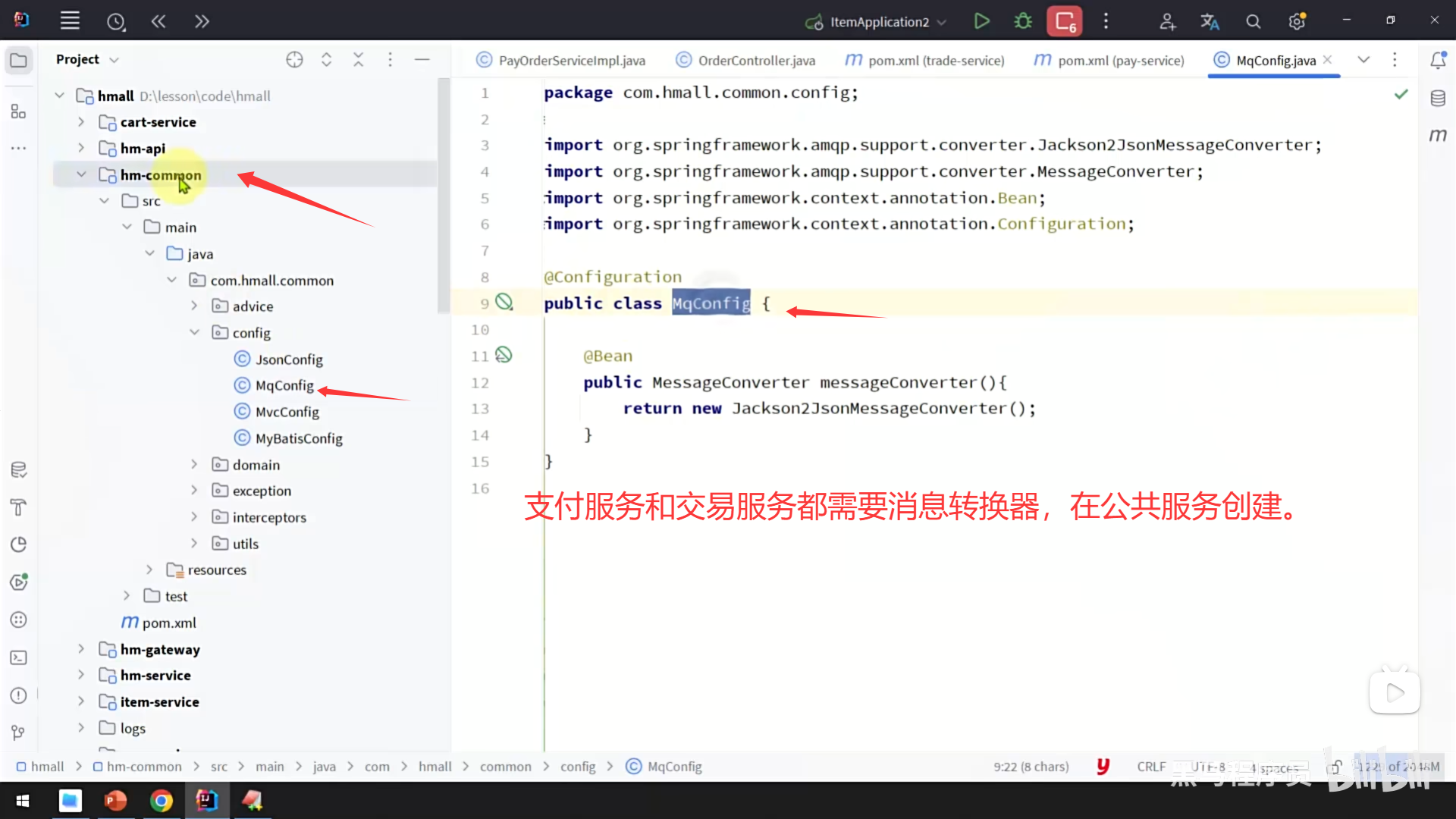Toggle the Project tool window folder icon
1456x819 pixels.
coord(19,60)
